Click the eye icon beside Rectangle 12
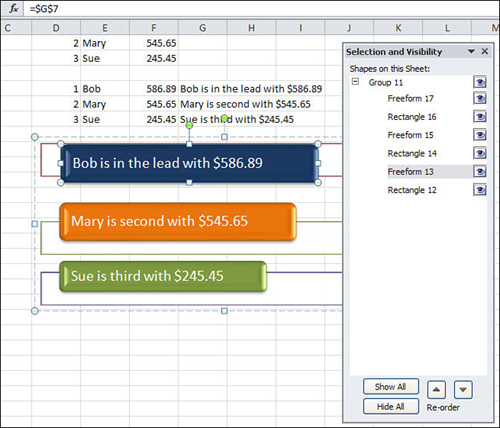This screenshot has width=500, height=428. (x=480, y=190)
